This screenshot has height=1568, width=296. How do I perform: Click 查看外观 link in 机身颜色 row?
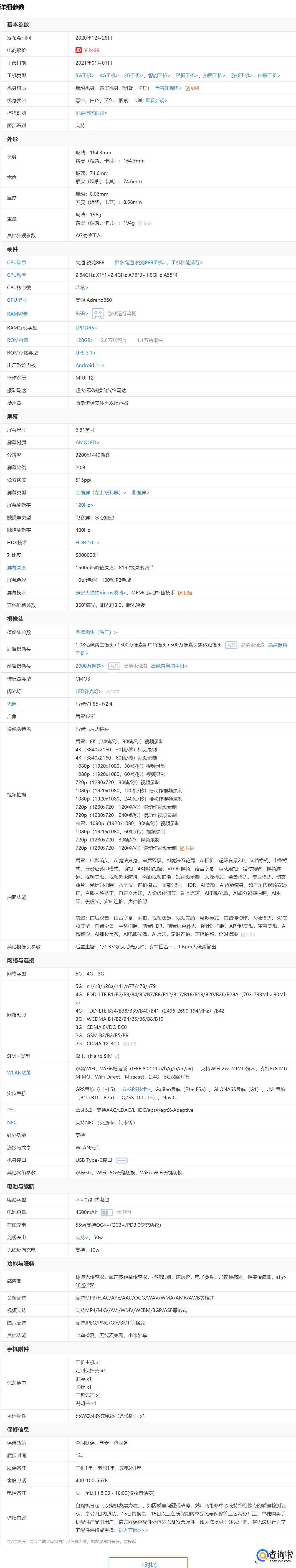point(157,100)
